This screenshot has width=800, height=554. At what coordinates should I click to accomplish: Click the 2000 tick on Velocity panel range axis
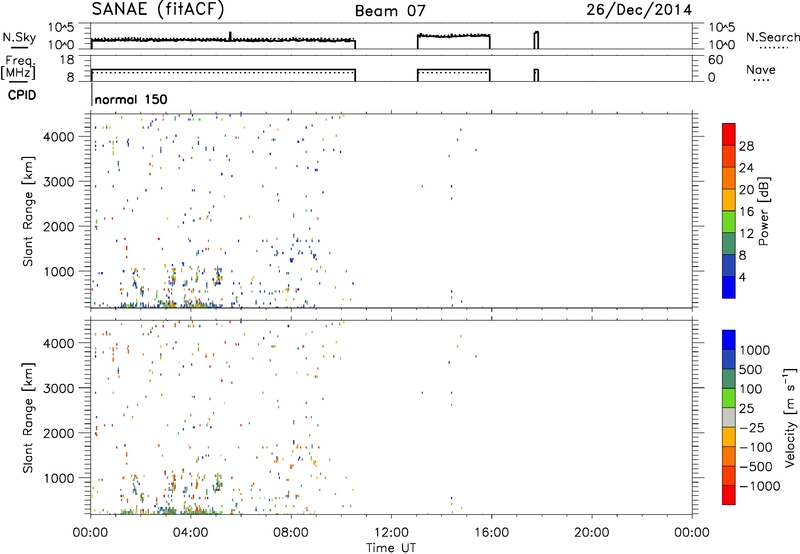pyautogui.click(x=59, y=433)
